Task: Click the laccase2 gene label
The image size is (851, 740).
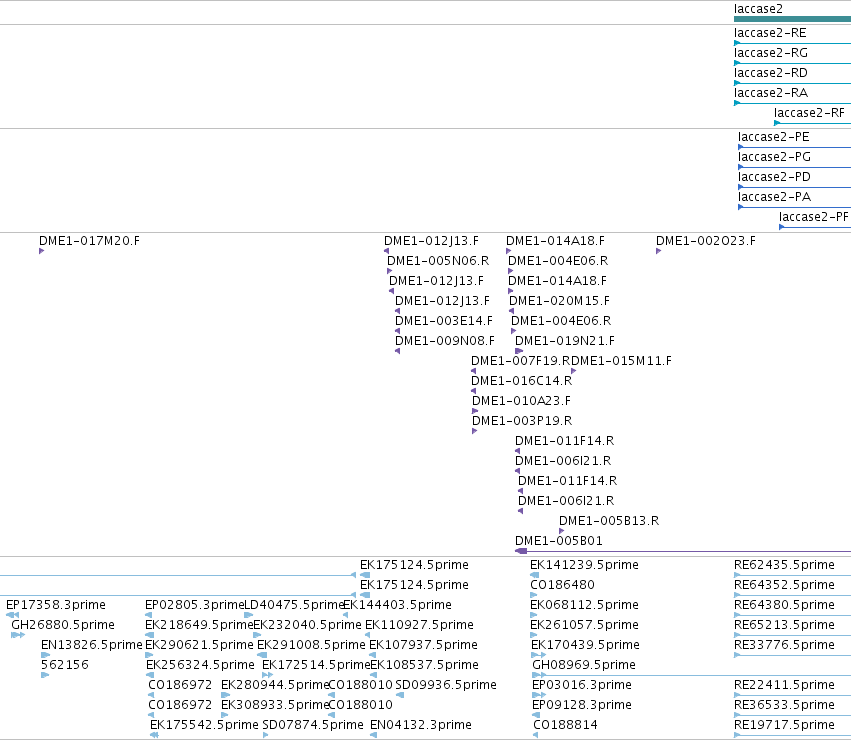Action: pos(758,9)
